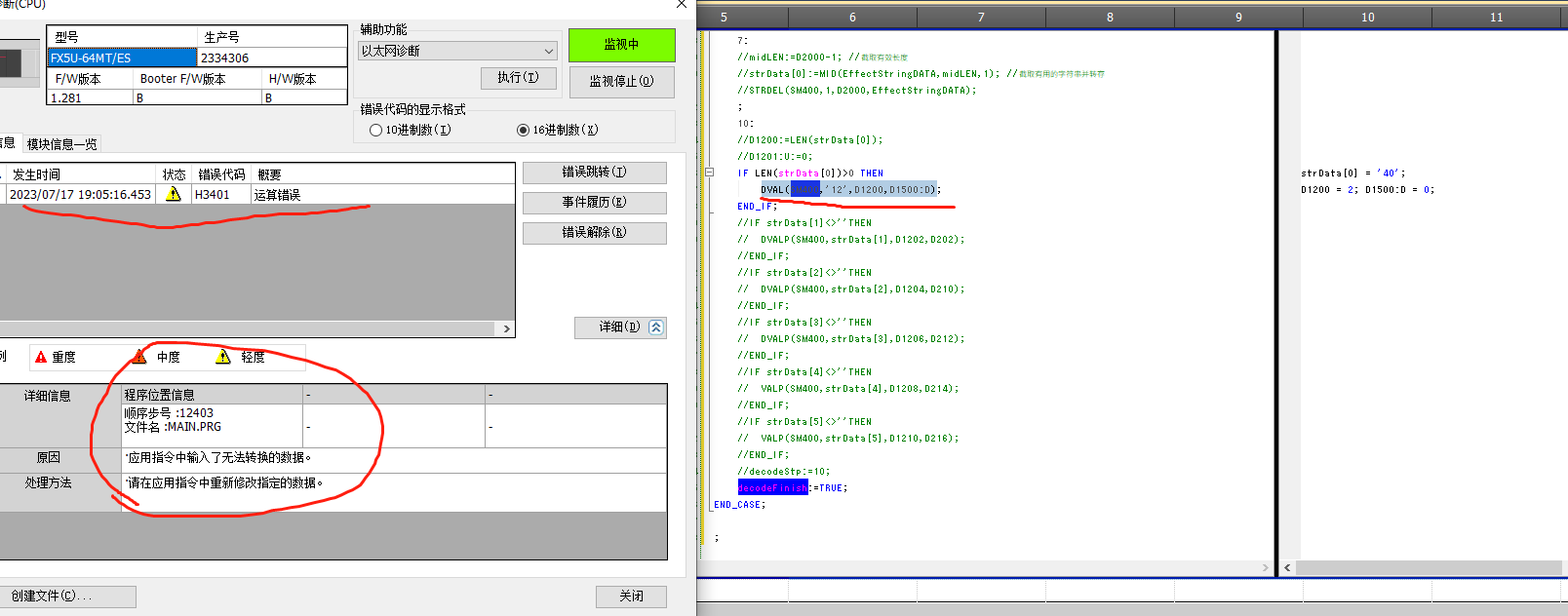Image resolution: width=1568 pixels, height=616 pixels.
Task: Click the double-chevron icon beside 详细(D)
Action: [x=656, y=327]
